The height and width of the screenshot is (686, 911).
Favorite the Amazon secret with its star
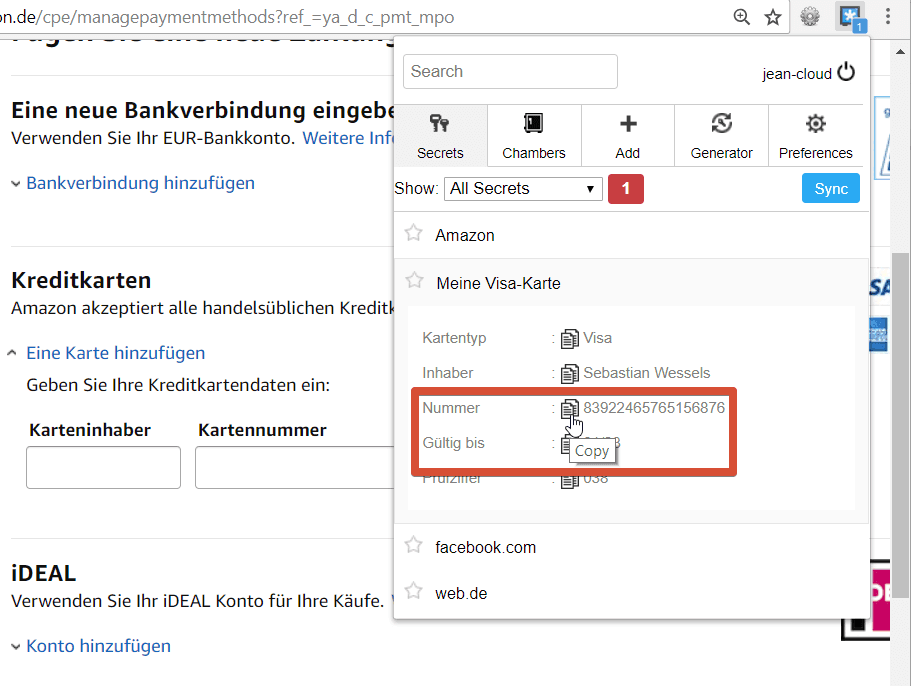414,234
